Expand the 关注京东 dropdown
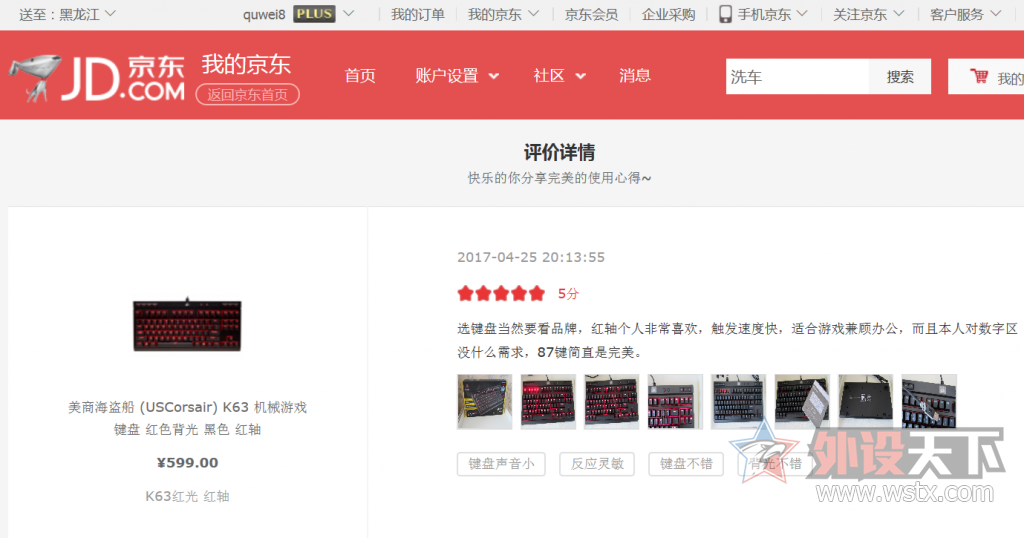The height and width of the screenshot is (538, 1024). 869,14
